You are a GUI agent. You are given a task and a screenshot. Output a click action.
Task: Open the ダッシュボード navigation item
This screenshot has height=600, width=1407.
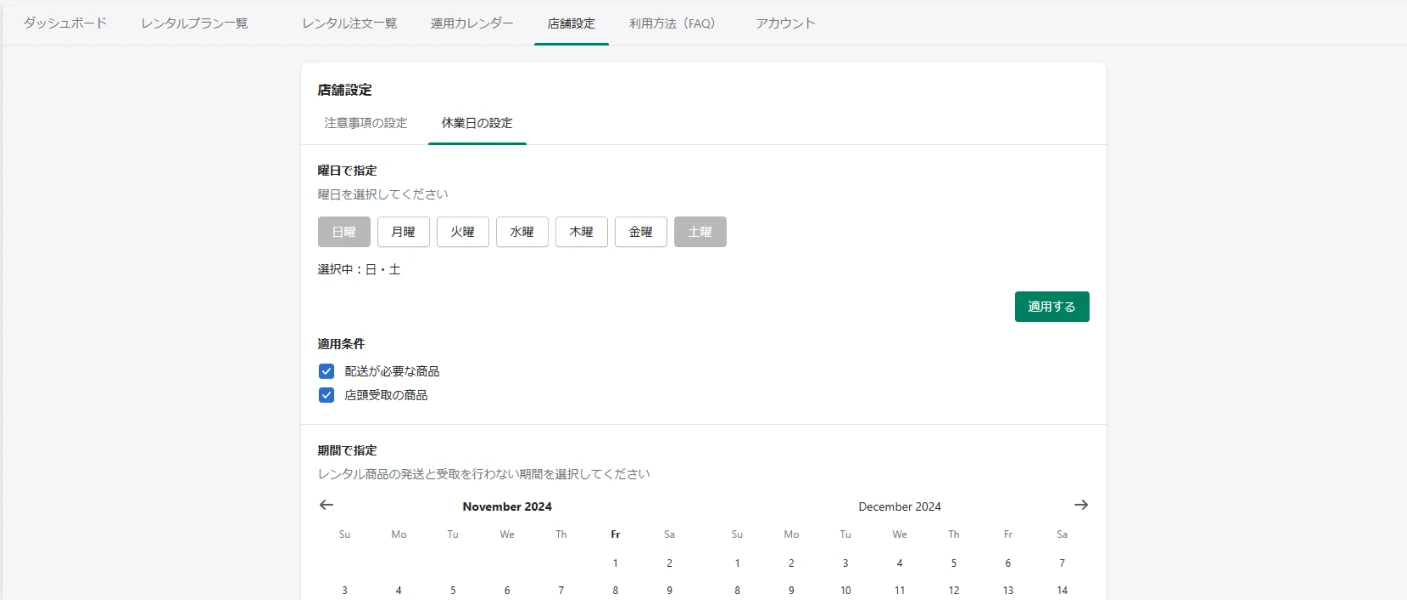pyautogui.click(x=62, y=21)
